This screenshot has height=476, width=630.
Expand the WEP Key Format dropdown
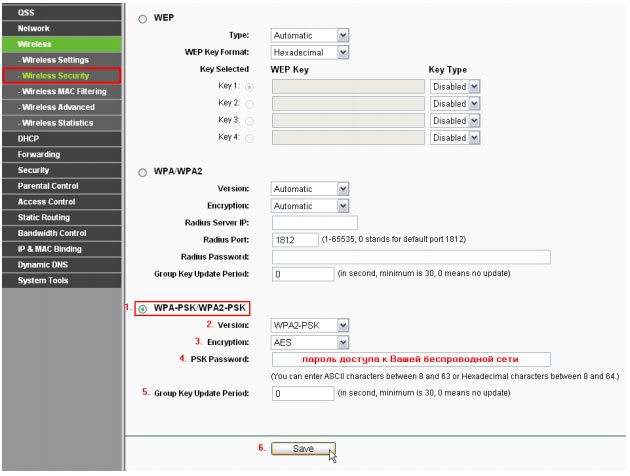pyautogui.click(x=310, y=52)
